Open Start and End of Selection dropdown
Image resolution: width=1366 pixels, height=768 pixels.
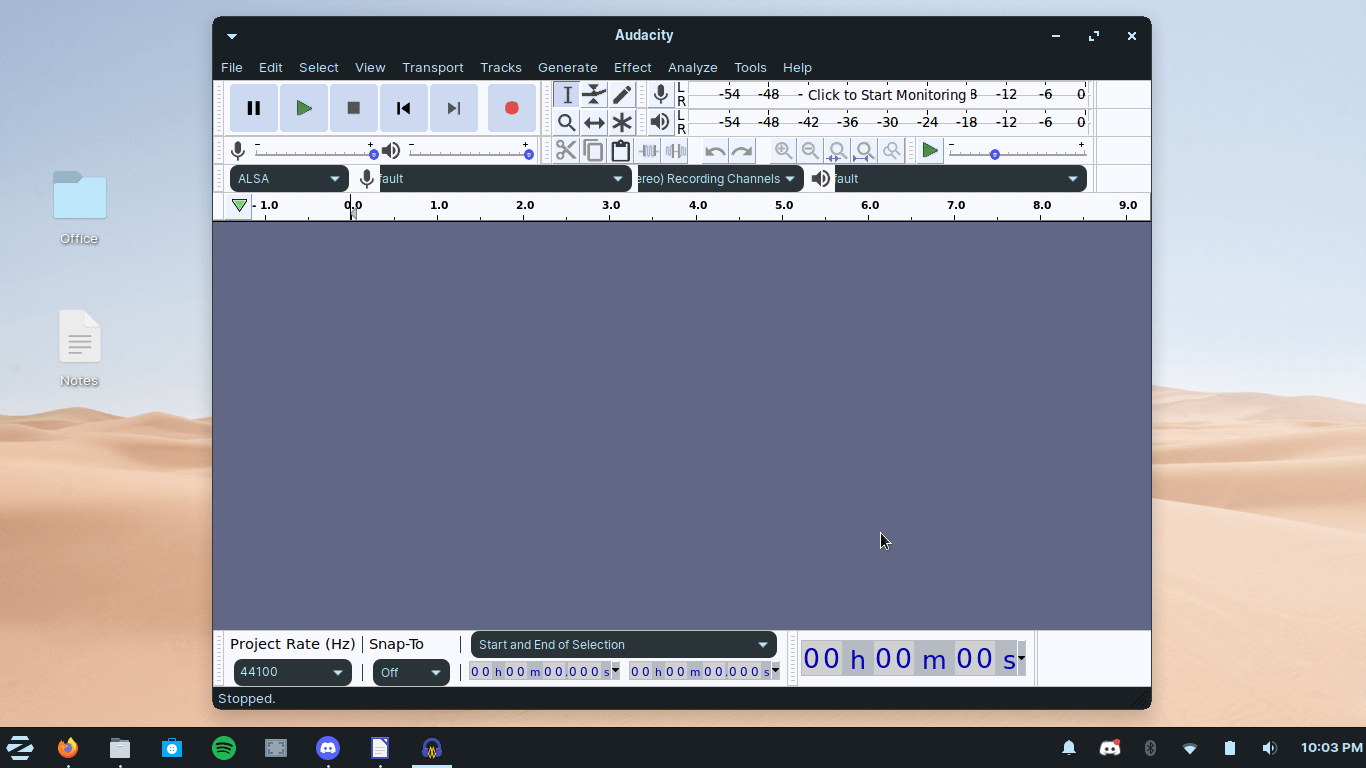click(623, 645)
